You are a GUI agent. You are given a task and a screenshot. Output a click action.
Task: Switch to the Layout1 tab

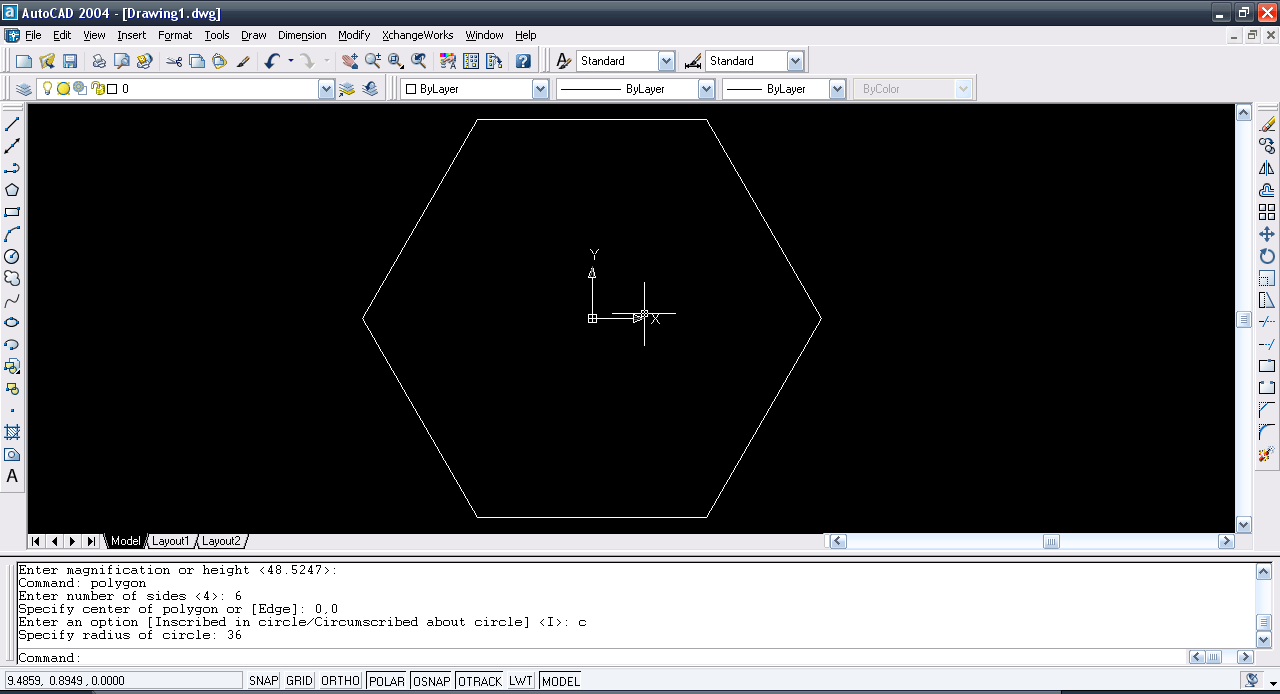(170, 541)
